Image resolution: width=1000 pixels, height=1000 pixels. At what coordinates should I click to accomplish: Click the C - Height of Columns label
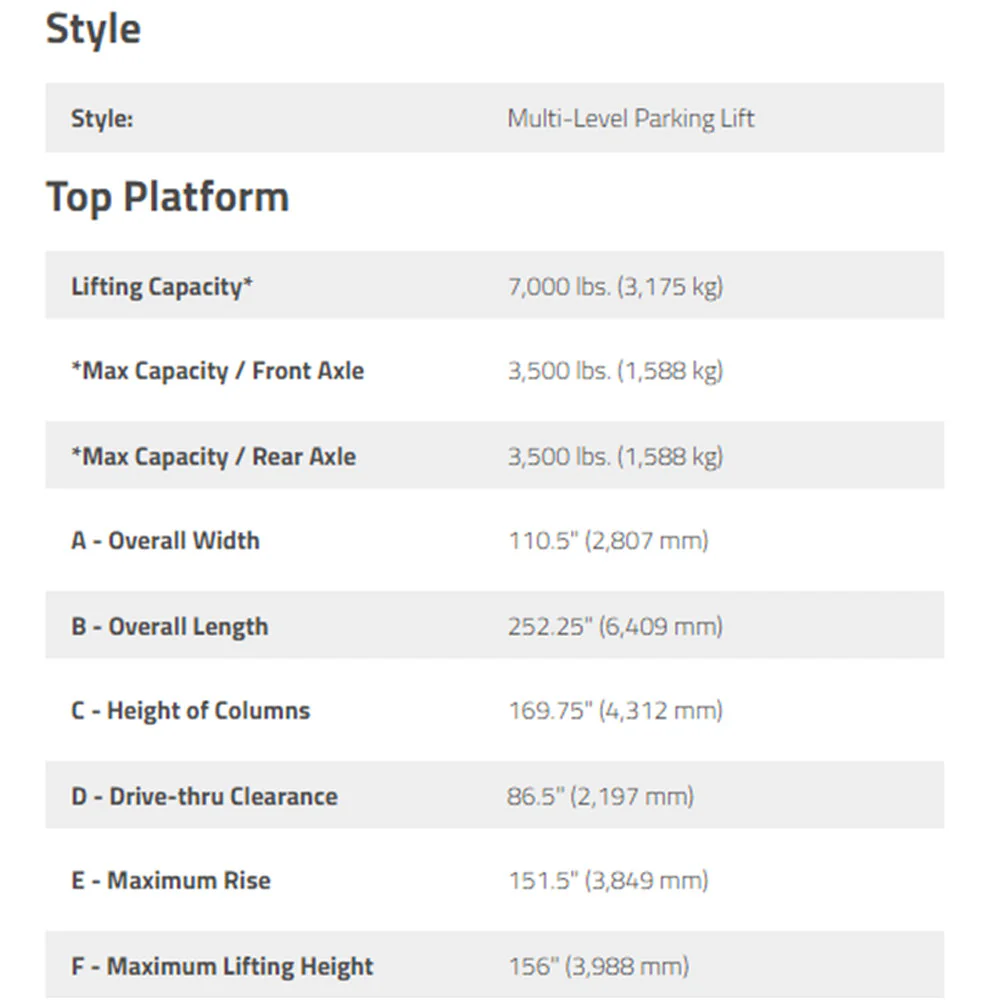coord(191,710)
